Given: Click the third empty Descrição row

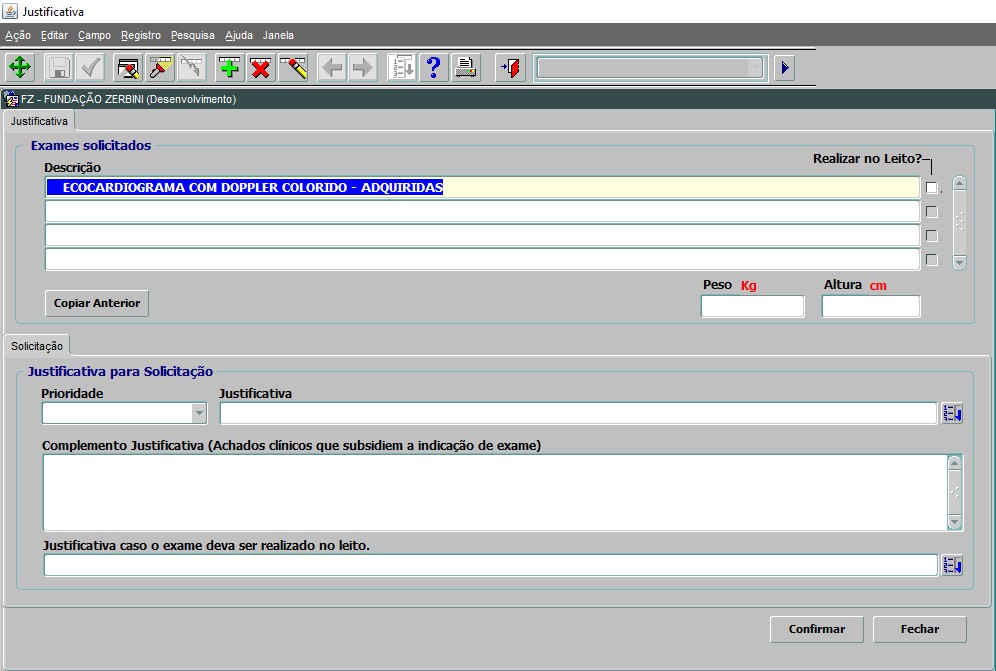Looking at the screenshot, I should point(482,236).
